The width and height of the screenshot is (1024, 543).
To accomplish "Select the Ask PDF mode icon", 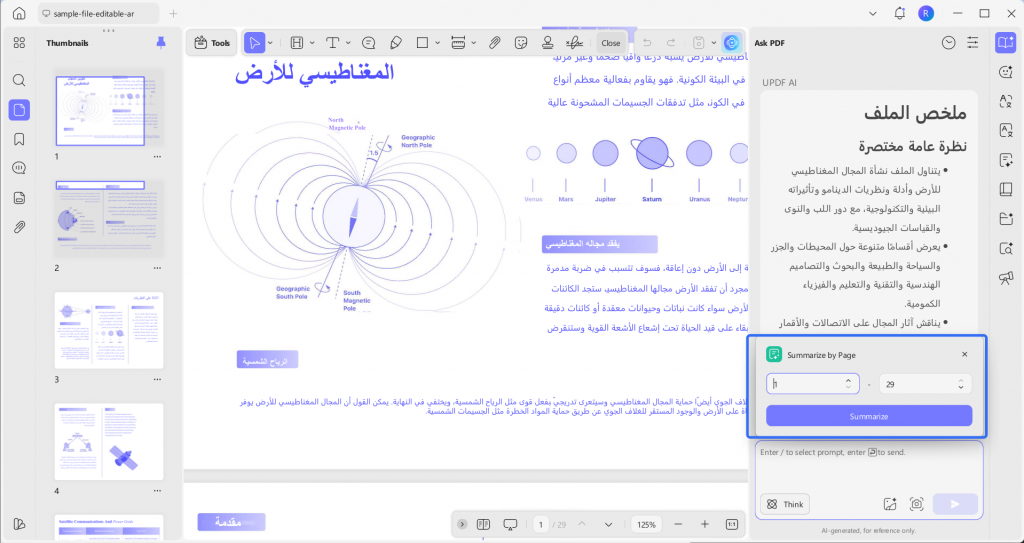I will (1005, 43).
